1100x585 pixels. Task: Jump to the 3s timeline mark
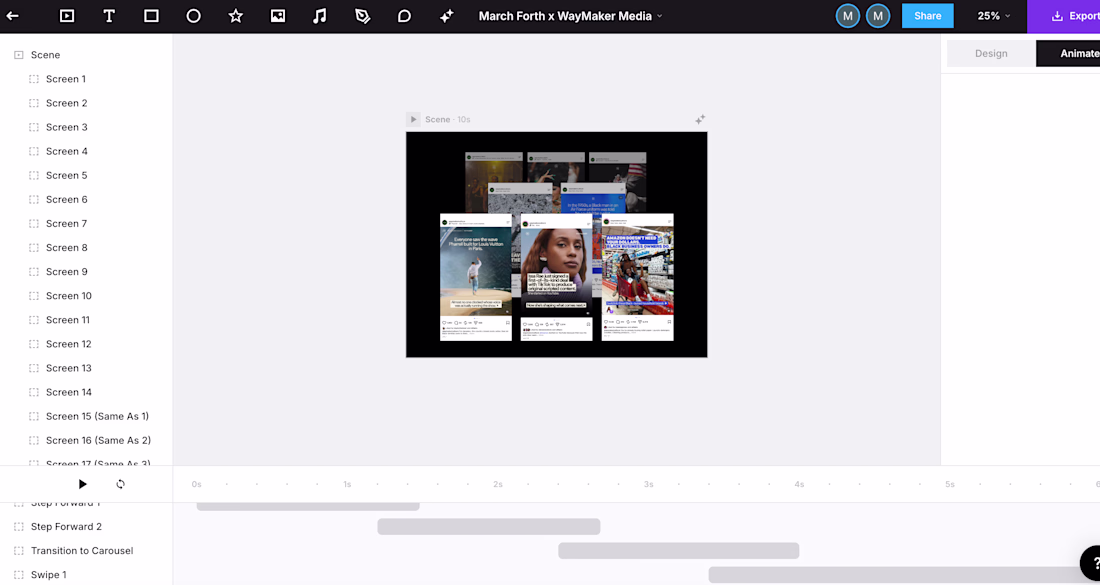(649, 485)
